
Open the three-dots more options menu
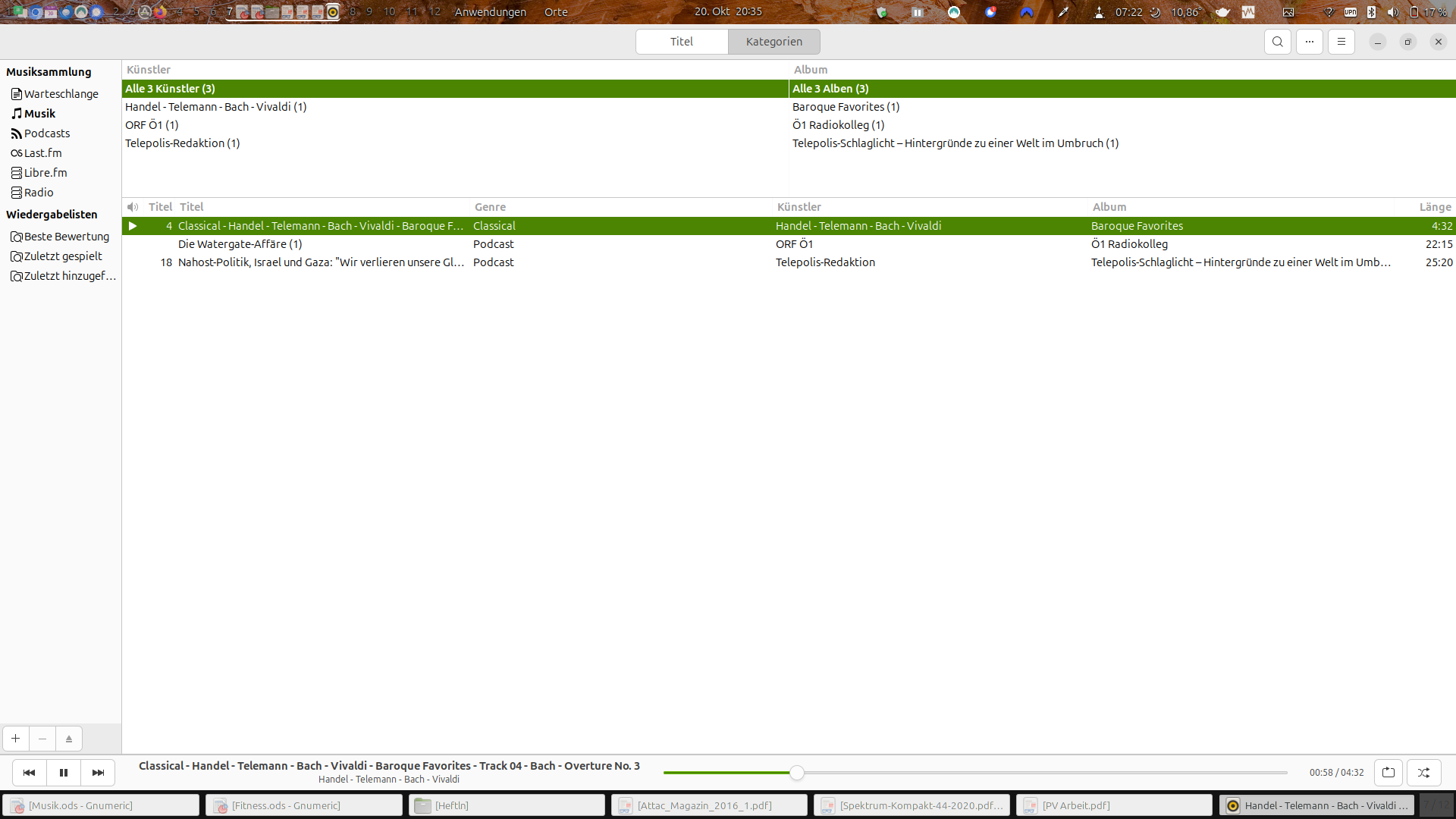point(1309,42)
